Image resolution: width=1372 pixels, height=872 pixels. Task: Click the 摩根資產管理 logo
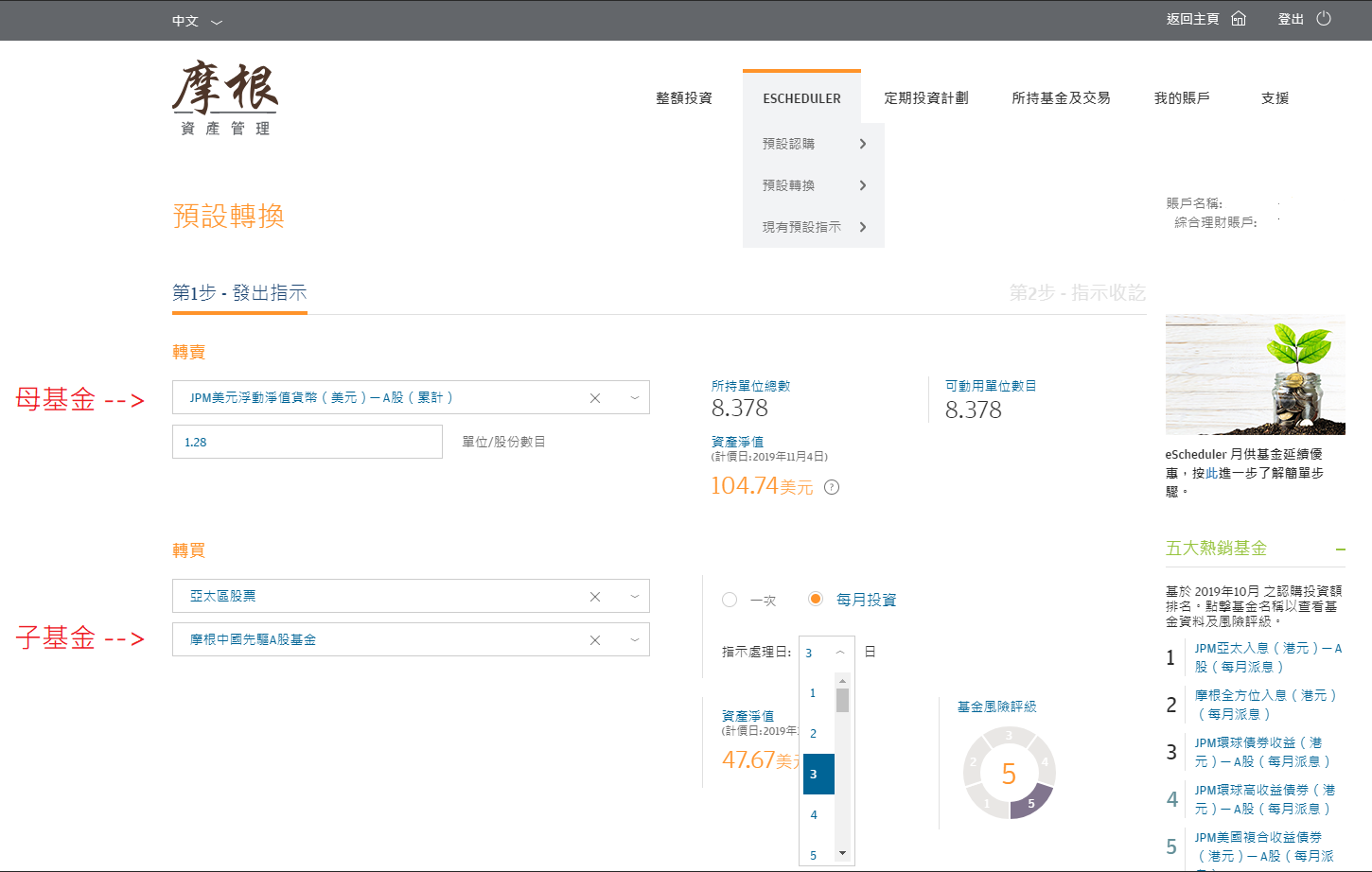(225, 98)
